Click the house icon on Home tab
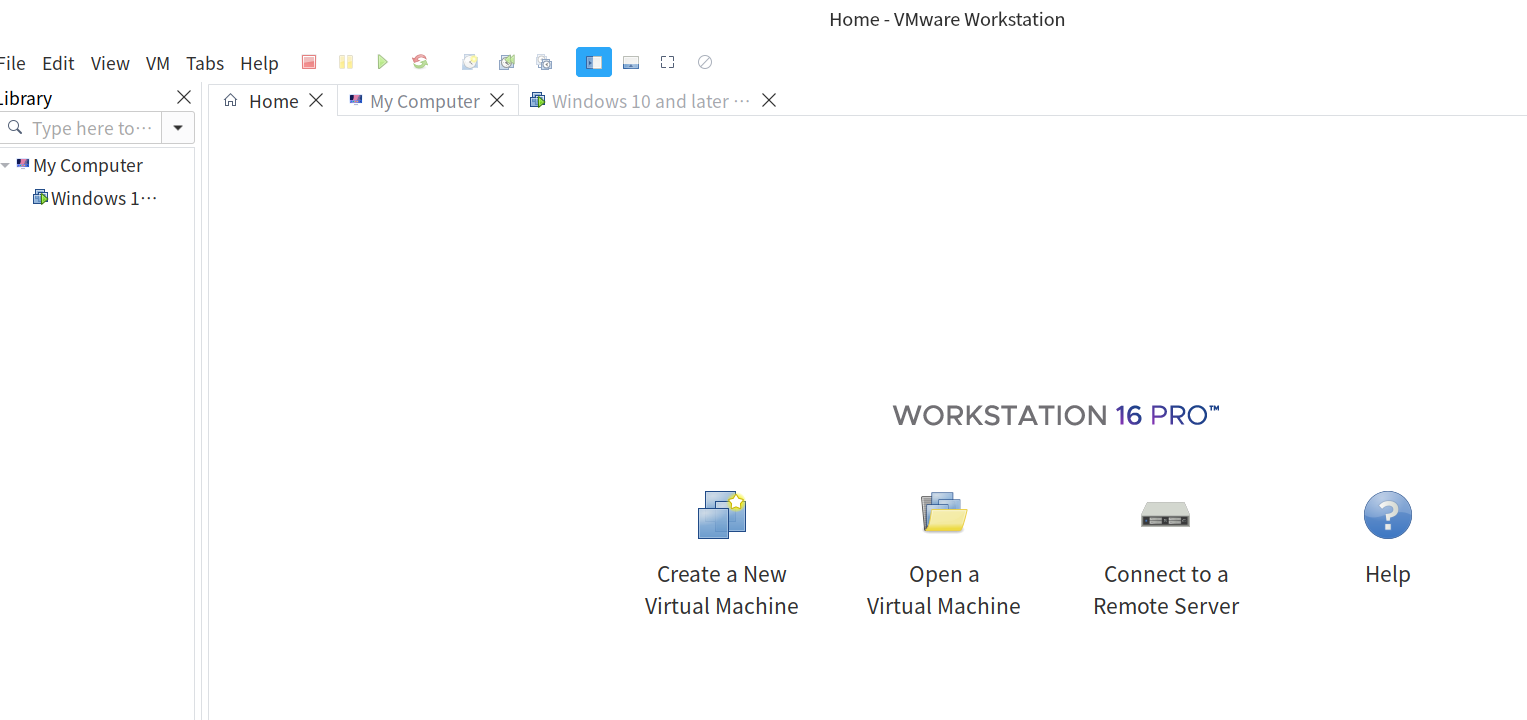 pos(231,101)
